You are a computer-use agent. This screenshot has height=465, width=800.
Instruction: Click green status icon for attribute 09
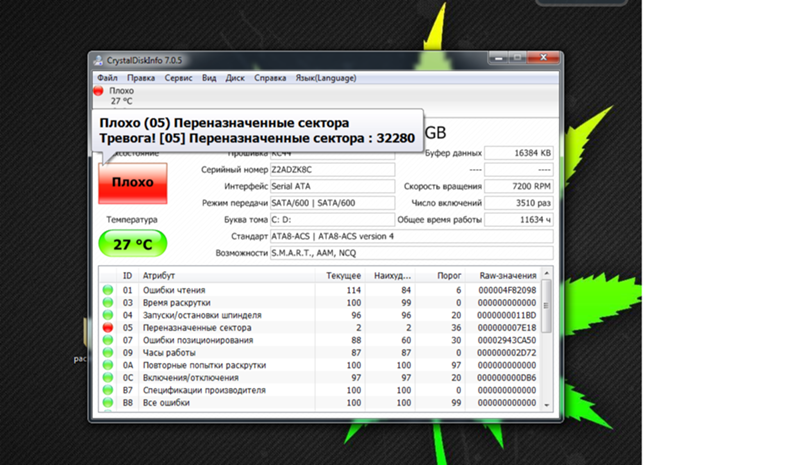click(x=108, y=352)
